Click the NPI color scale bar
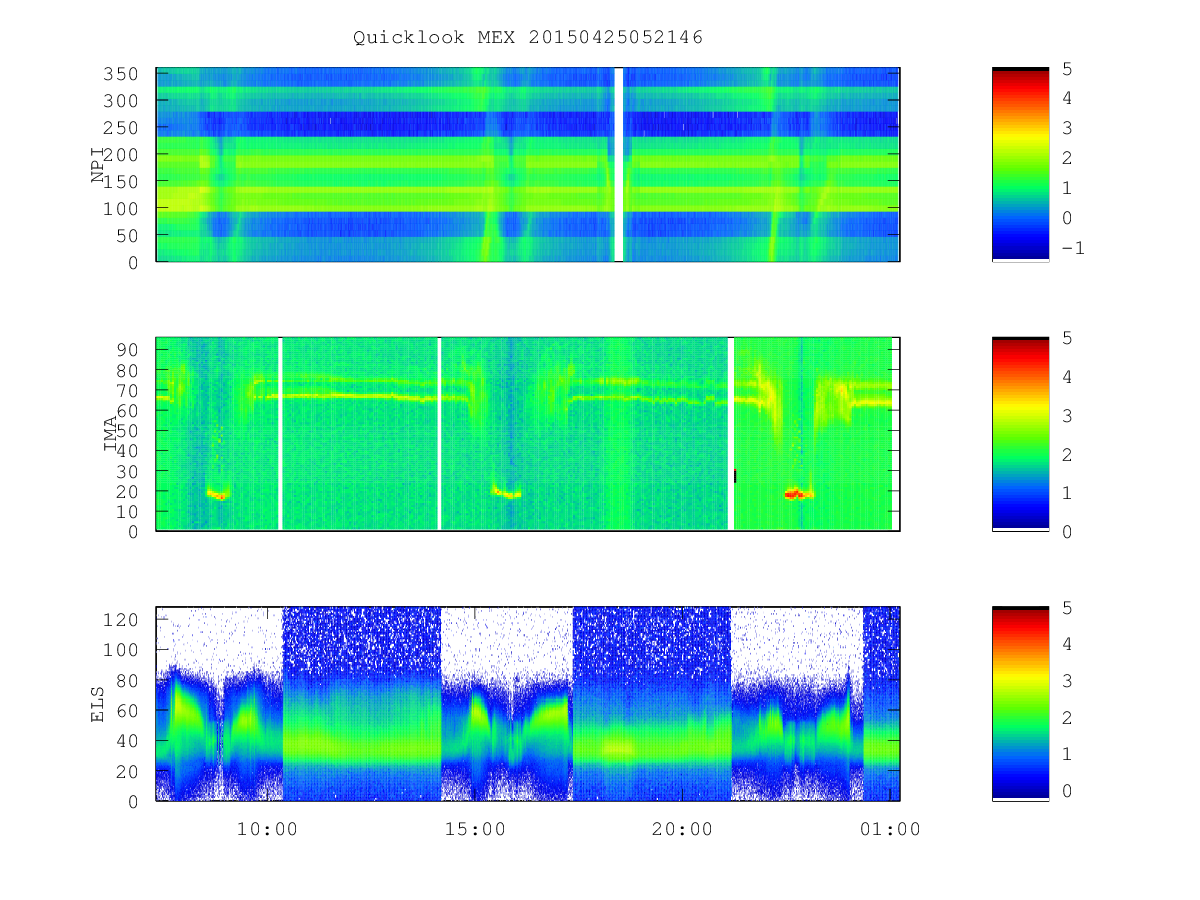 coord(1020,164)
